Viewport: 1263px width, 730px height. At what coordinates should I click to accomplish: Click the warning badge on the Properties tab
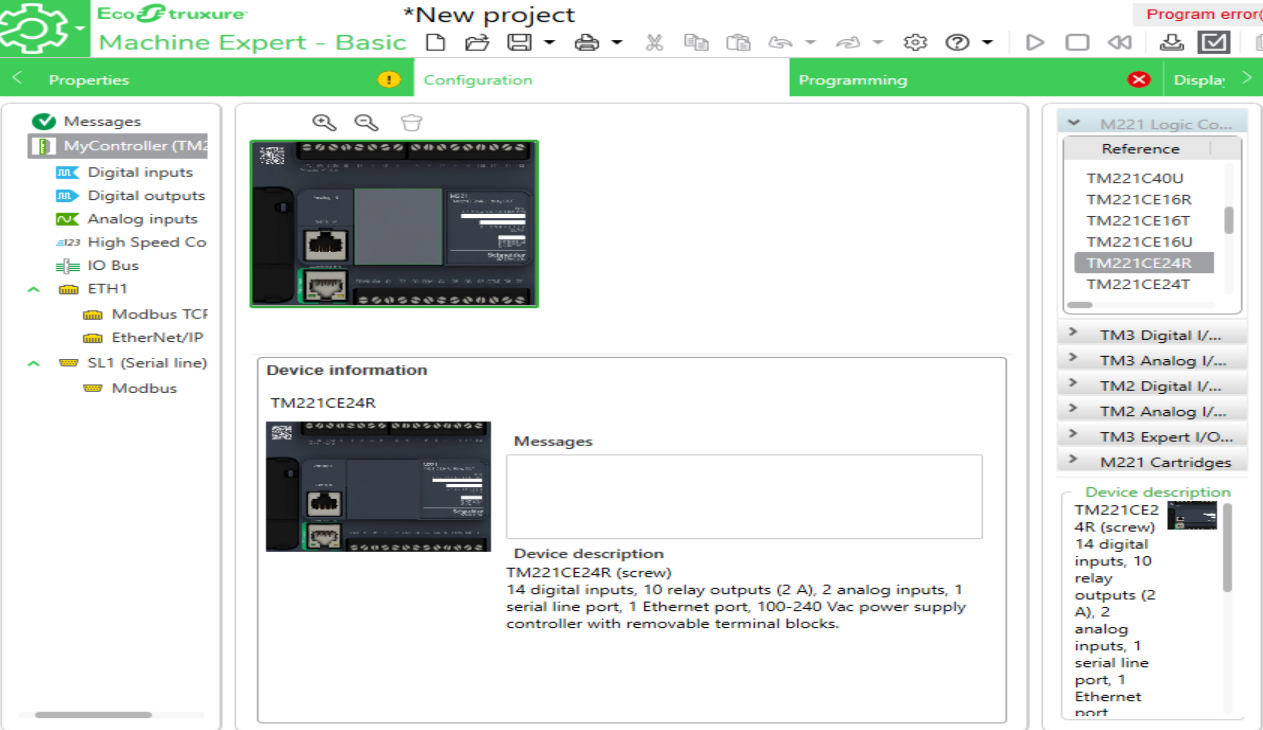click(x=388, y=77)
